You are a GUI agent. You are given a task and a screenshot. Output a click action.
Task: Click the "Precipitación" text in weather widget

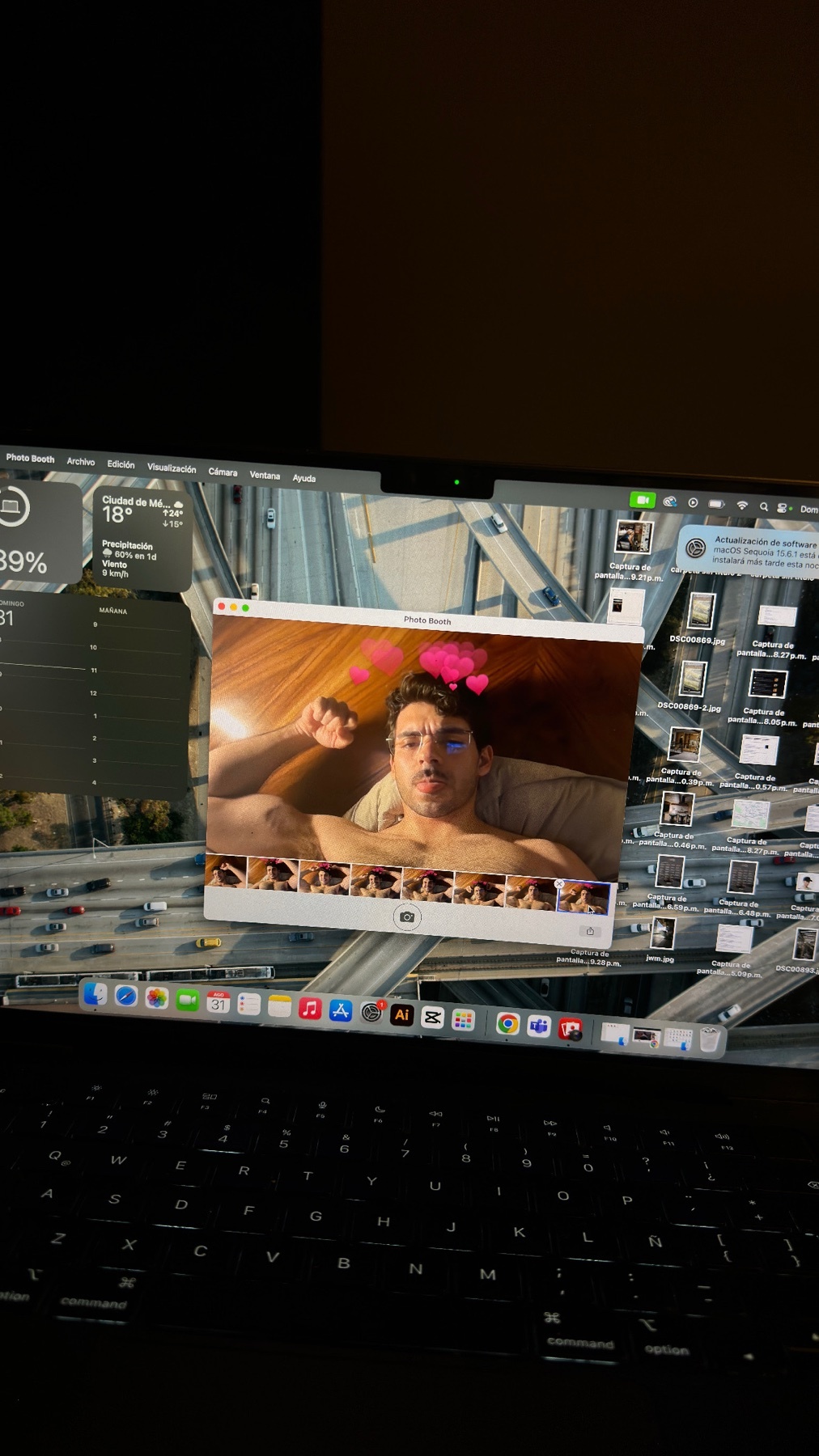(127, 545)
